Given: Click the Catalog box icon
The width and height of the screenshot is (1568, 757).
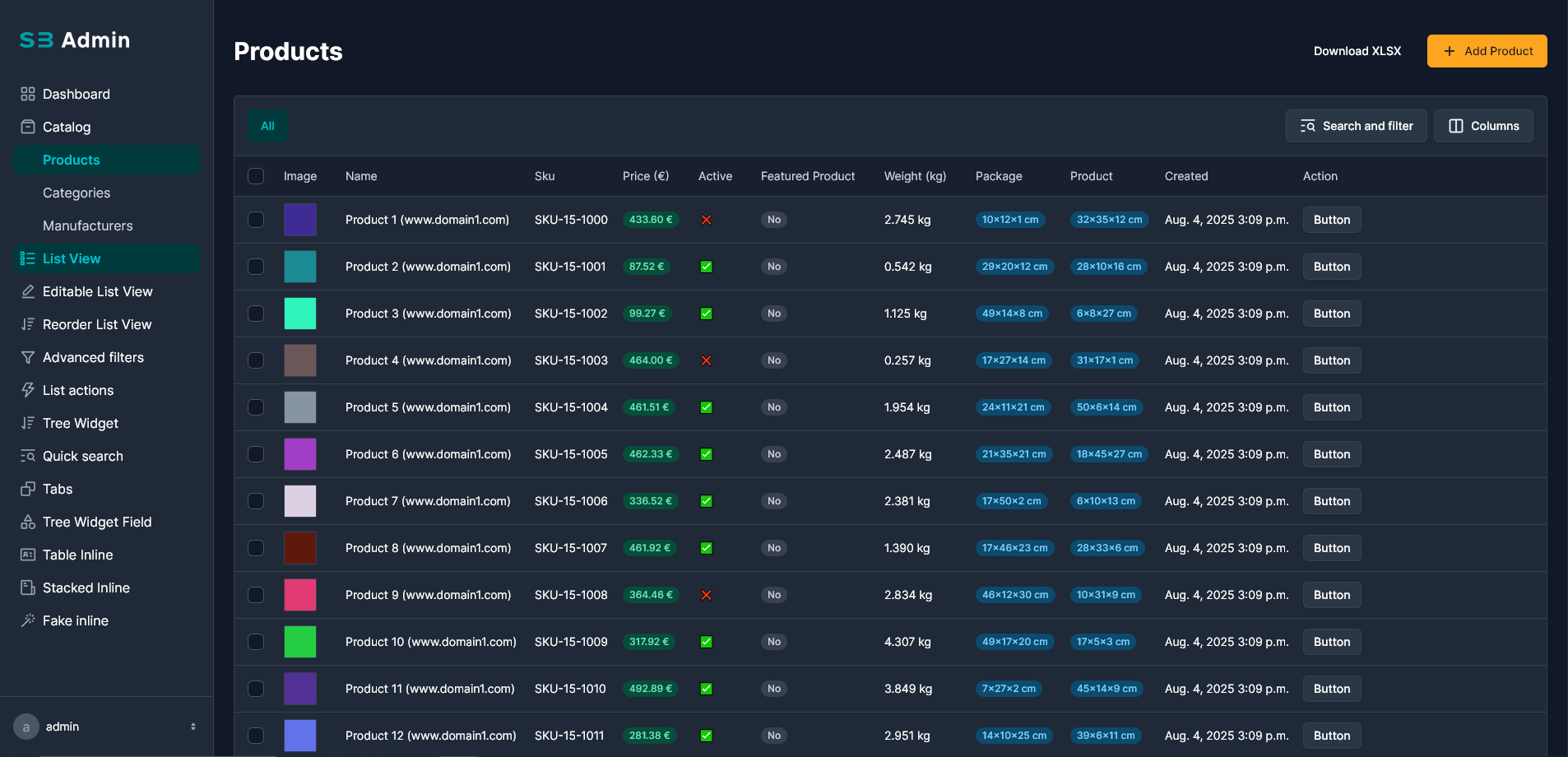Looking at the screenshot, I should [28, 127].
